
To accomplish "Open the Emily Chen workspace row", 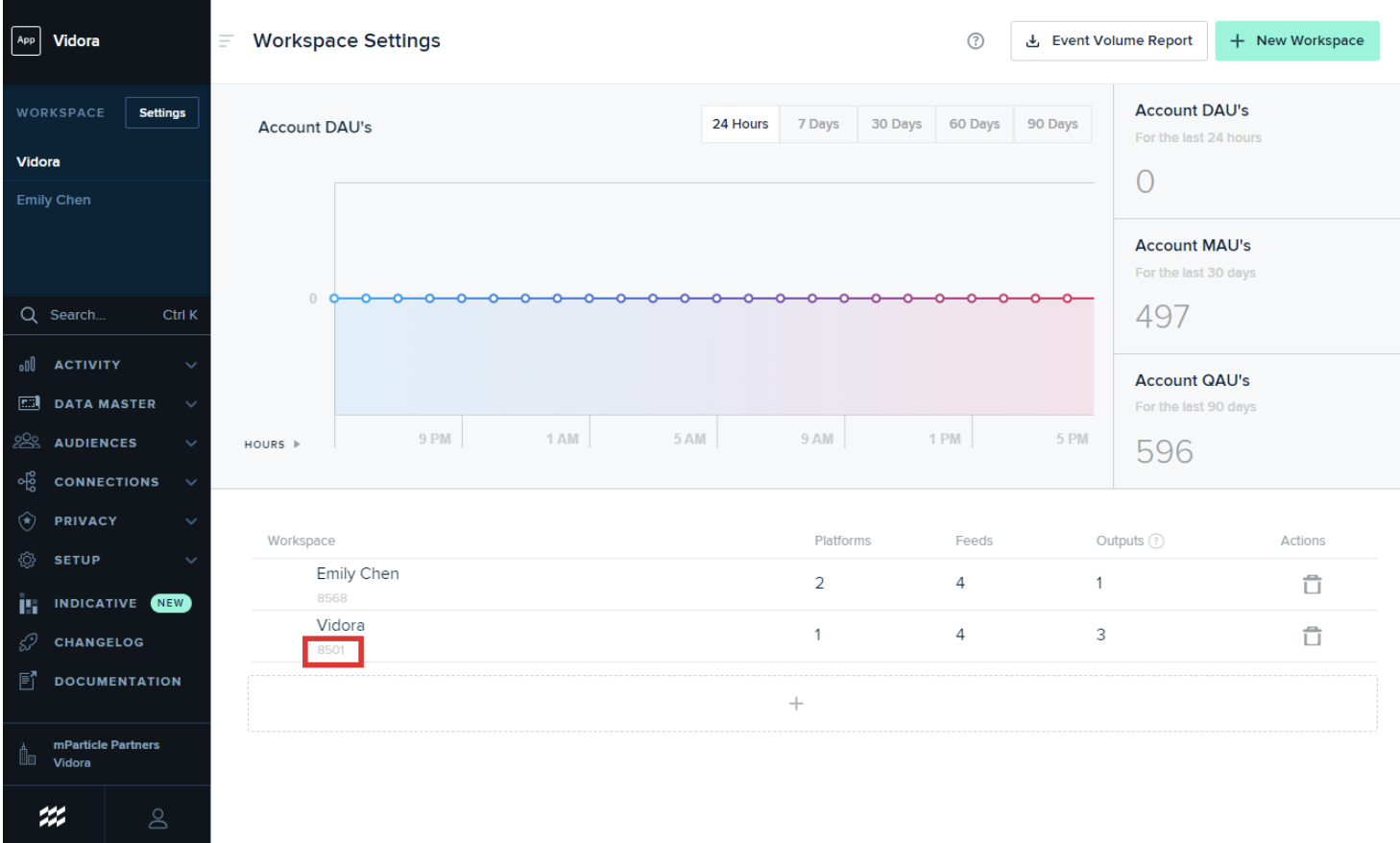I will coord(814,584).
